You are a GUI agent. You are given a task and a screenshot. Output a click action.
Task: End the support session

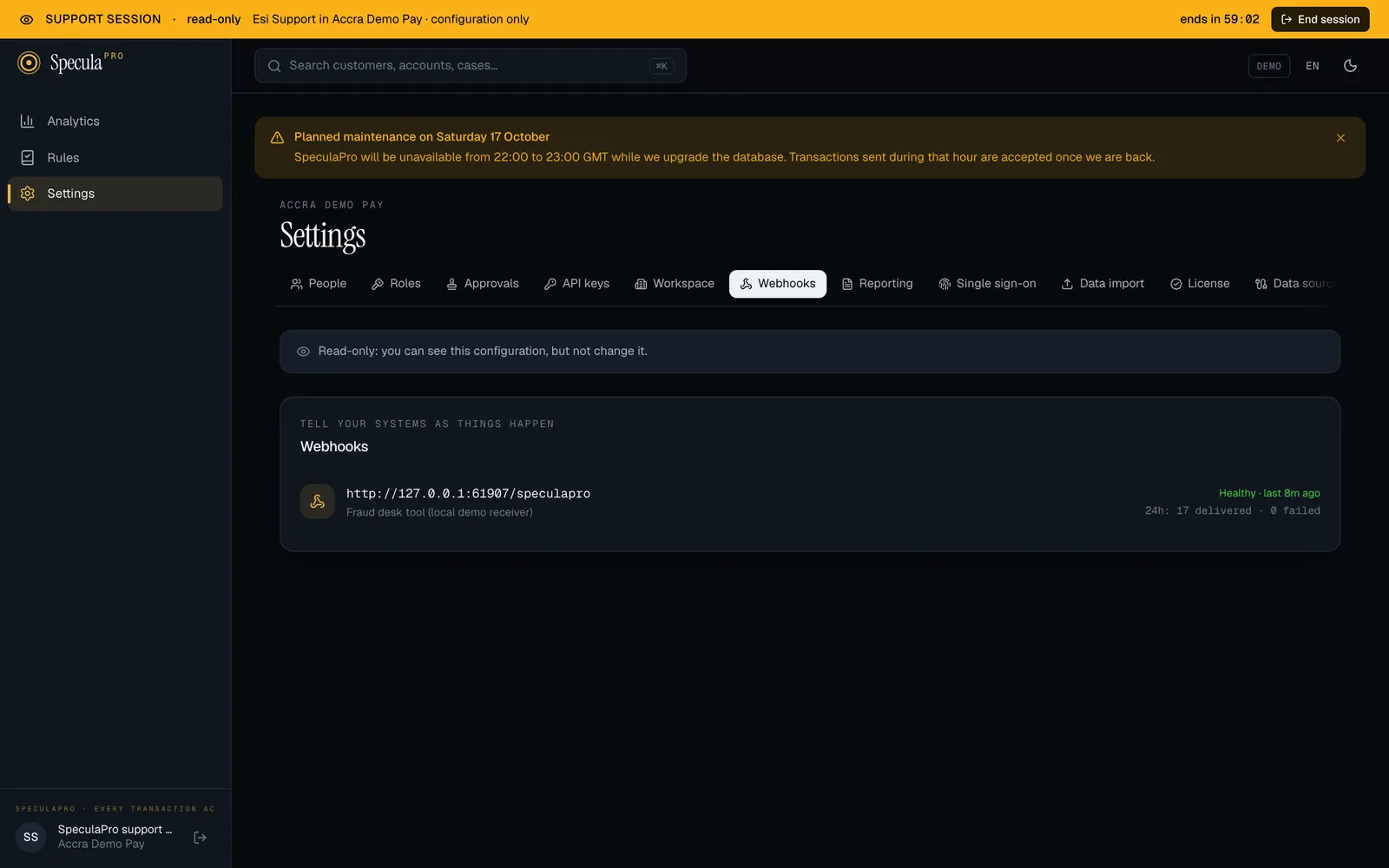click(1320, 19)
